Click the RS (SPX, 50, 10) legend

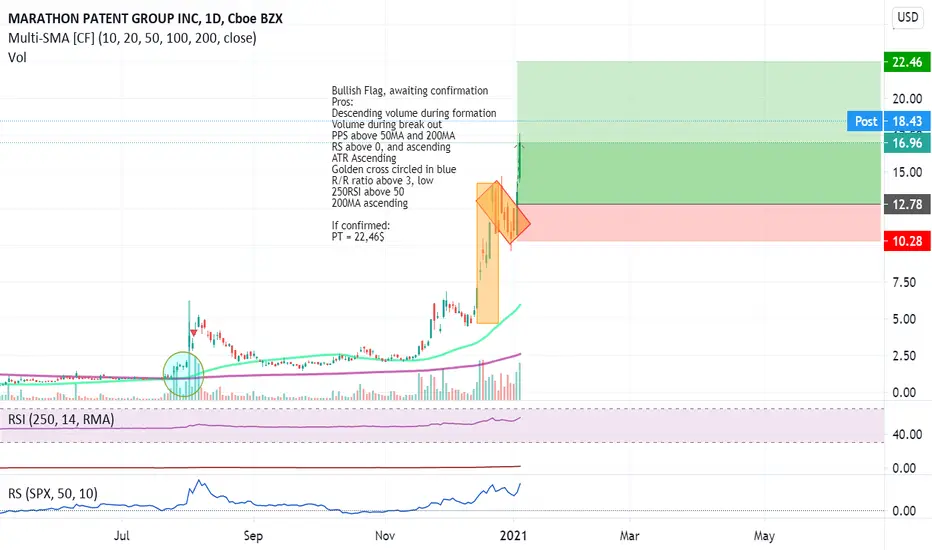coord(53,494)
